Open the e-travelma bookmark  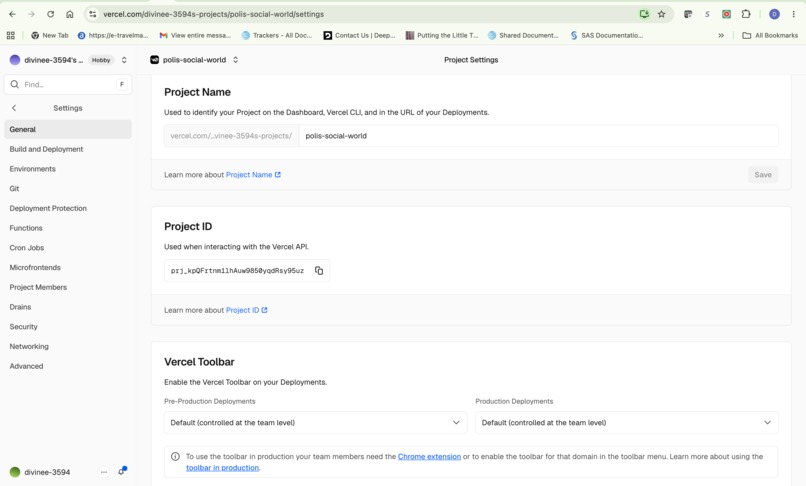tap(113, 35)
